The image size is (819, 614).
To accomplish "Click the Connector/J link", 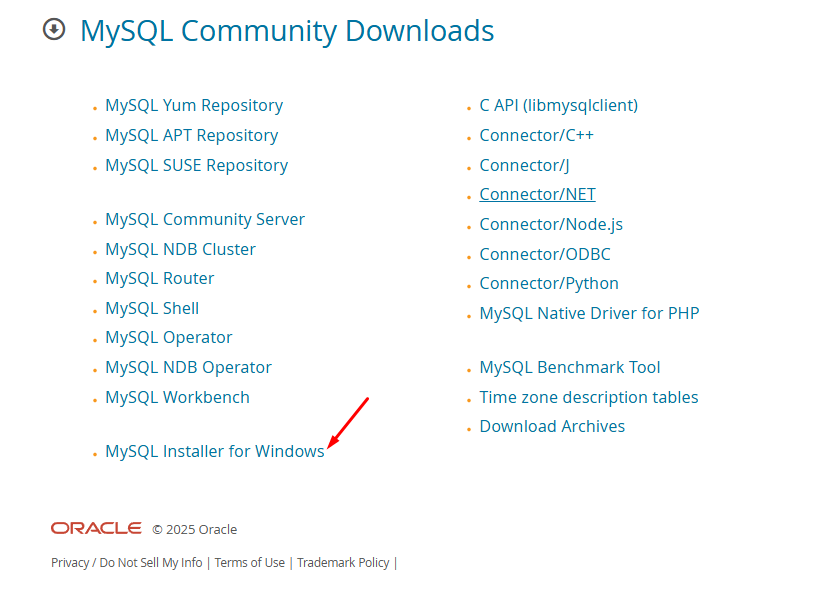I will (x=524, y=166).
